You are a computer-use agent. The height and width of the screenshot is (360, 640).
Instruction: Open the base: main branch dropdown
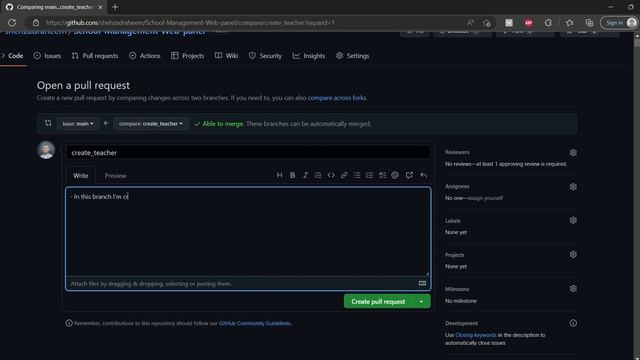(78, 124)
